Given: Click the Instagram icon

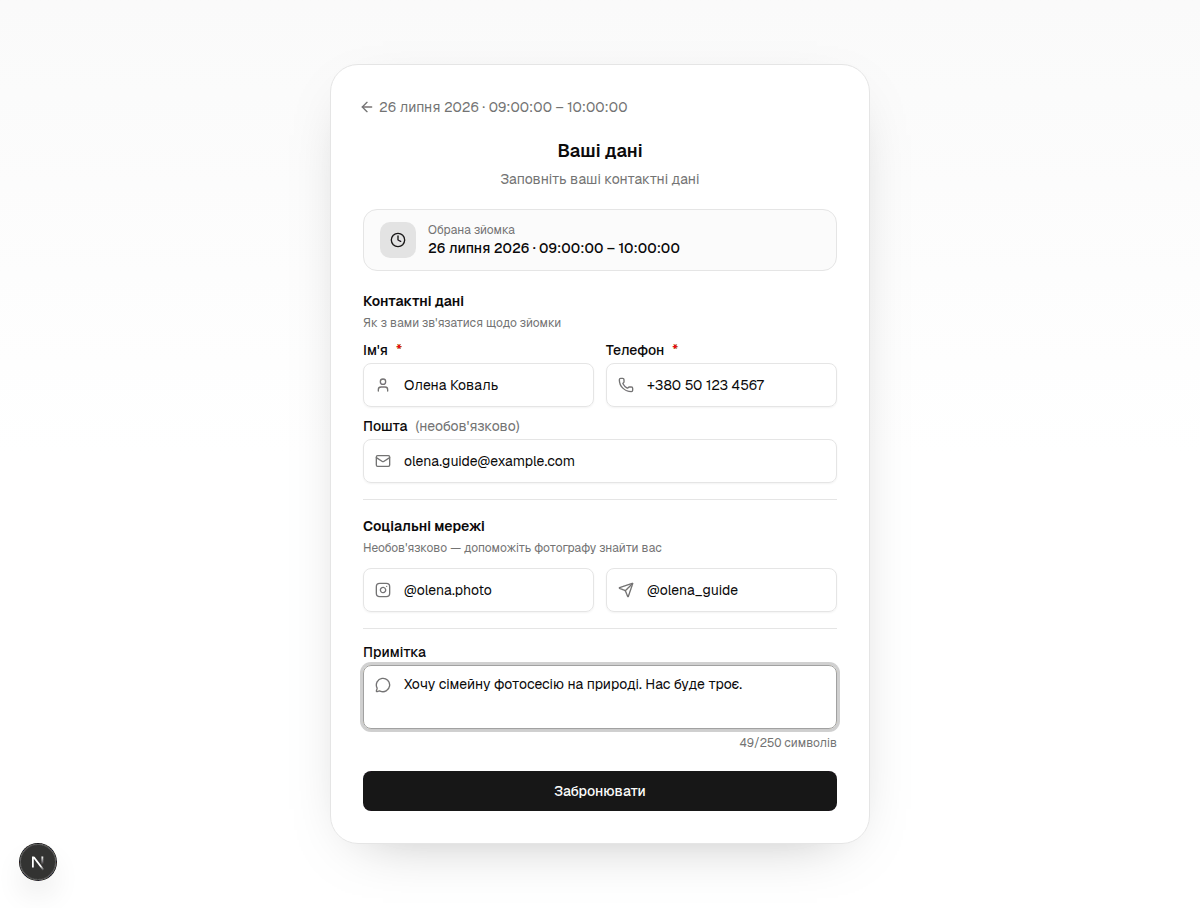Looking at the screenshot, I should [x=383, y=590].
